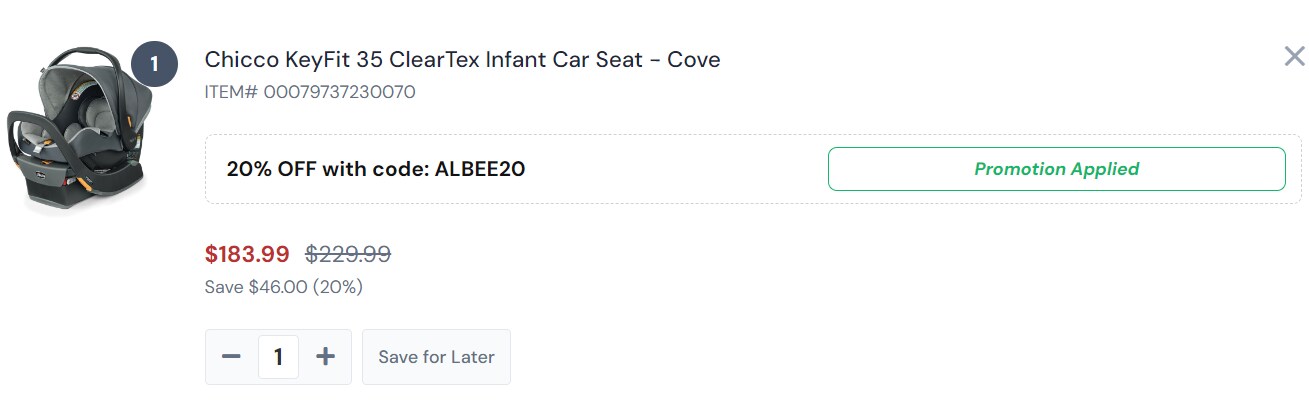
Task: Click the word Cove in product title
Action: 693,60
